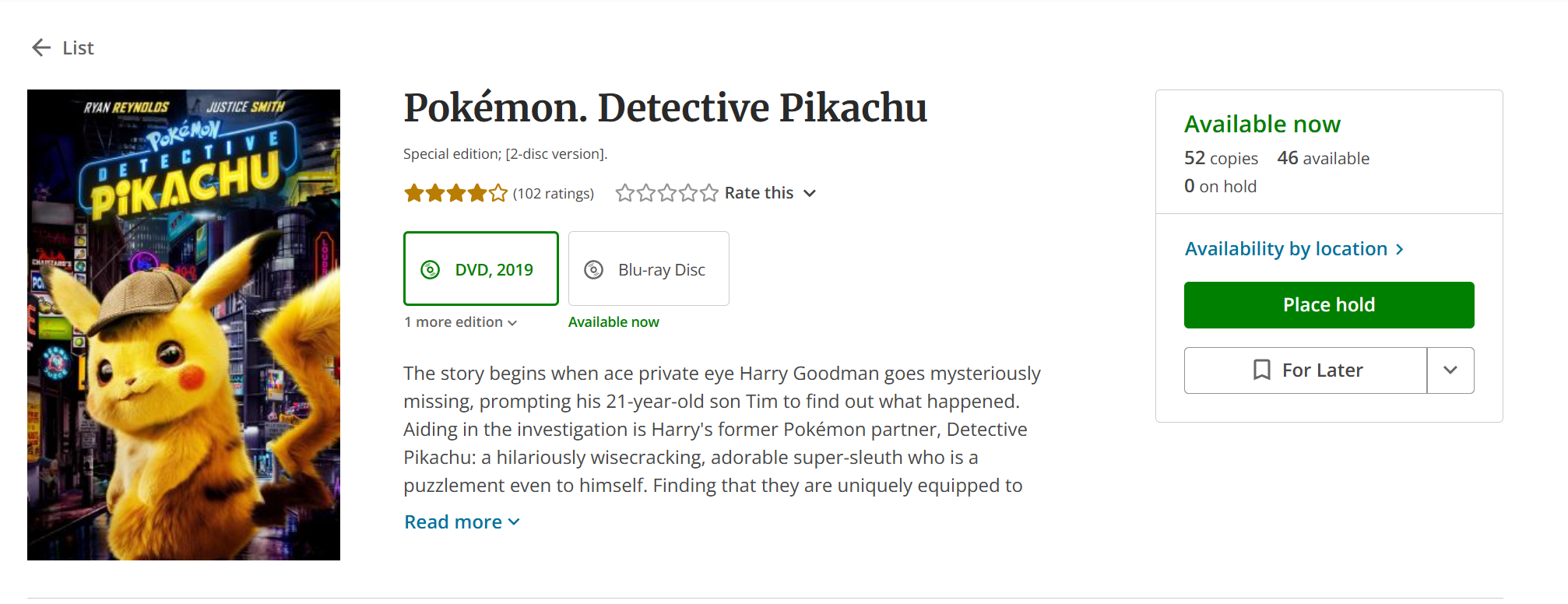The width and height of the screenshot is (1568, 604).
Task: Expand the 1 more edition list
Action: tap(460, 322)
